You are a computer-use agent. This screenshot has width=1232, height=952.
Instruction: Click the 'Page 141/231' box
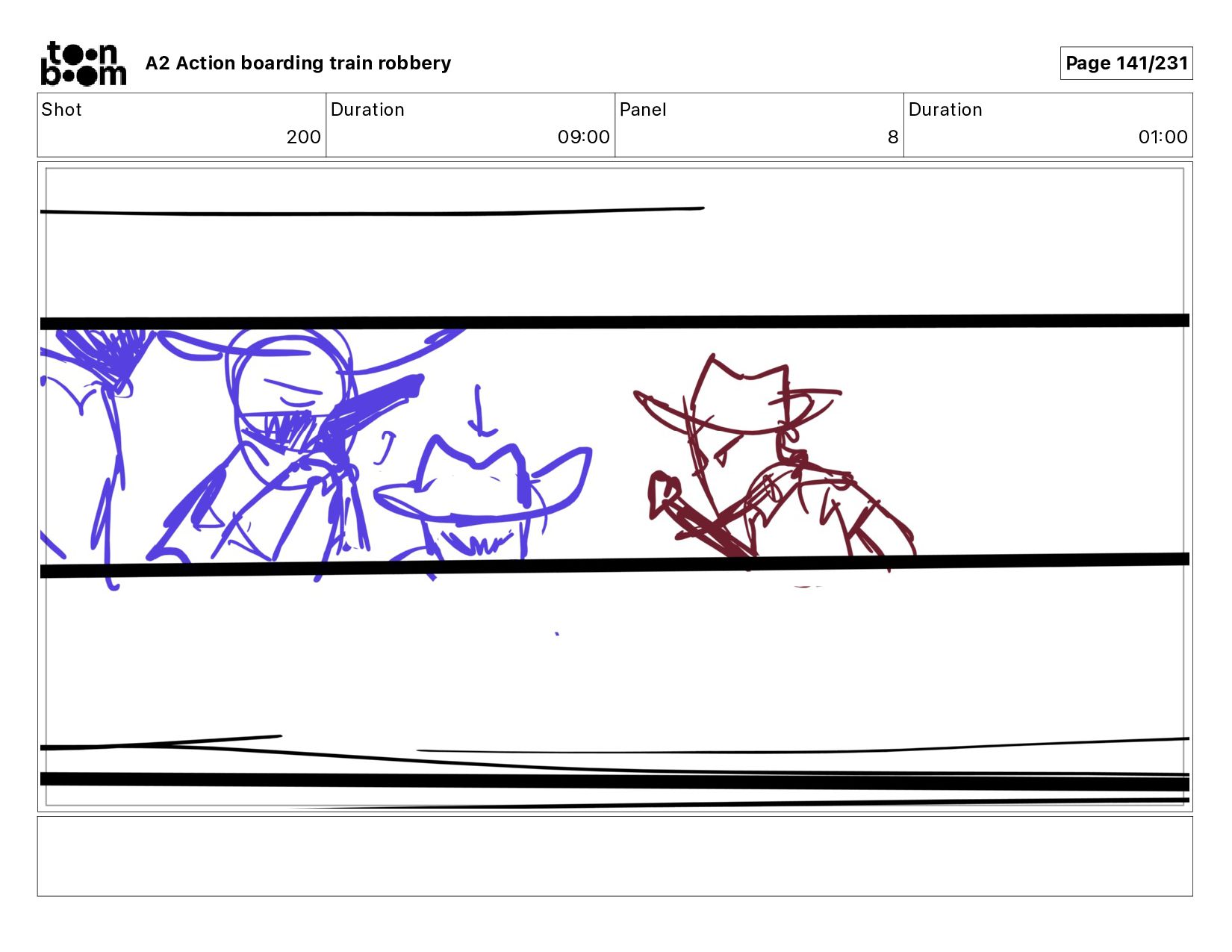pyautogui.click(x=1126, y=63)
